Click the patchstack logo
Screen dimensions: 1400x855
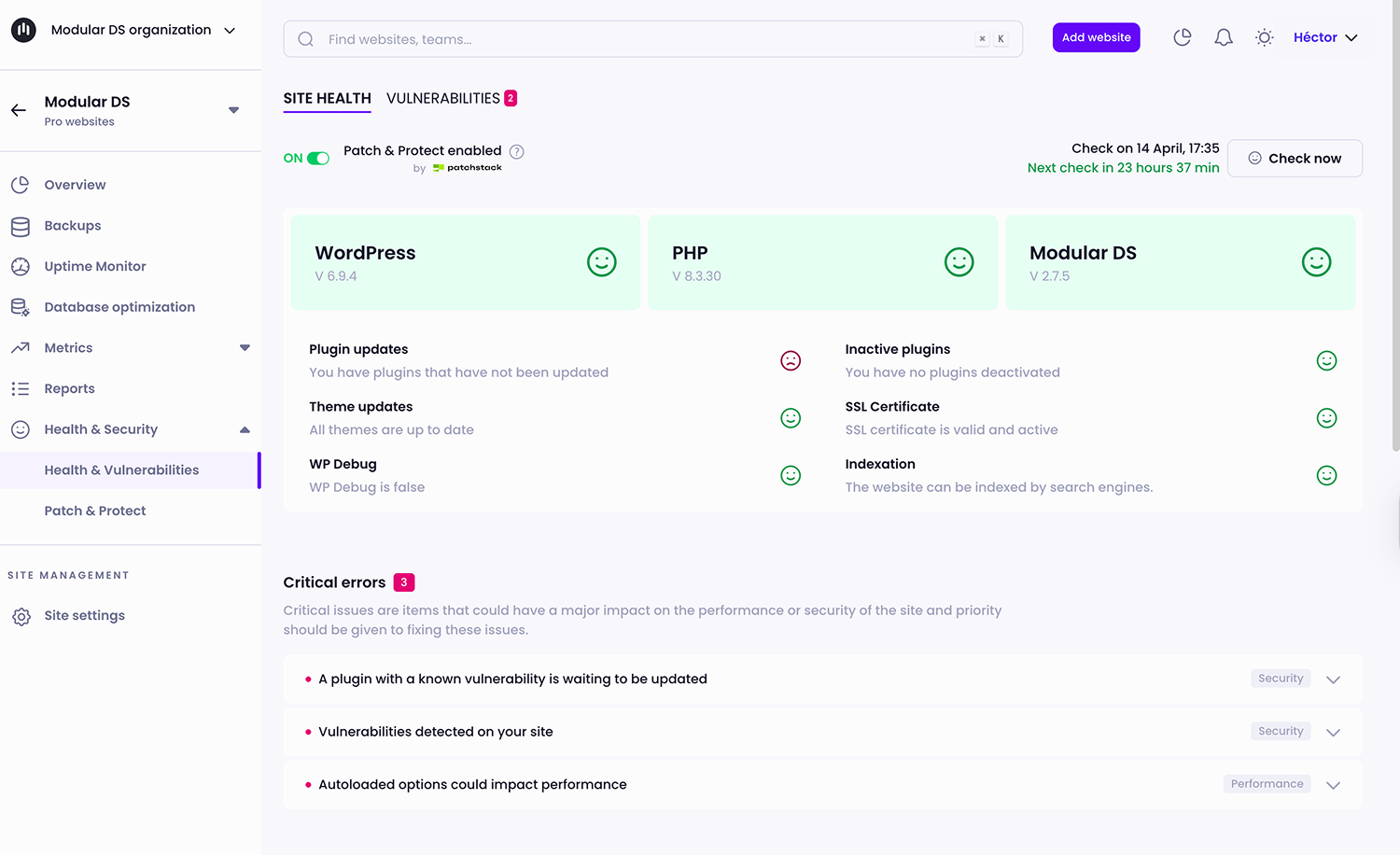click(x=467, y=168)
